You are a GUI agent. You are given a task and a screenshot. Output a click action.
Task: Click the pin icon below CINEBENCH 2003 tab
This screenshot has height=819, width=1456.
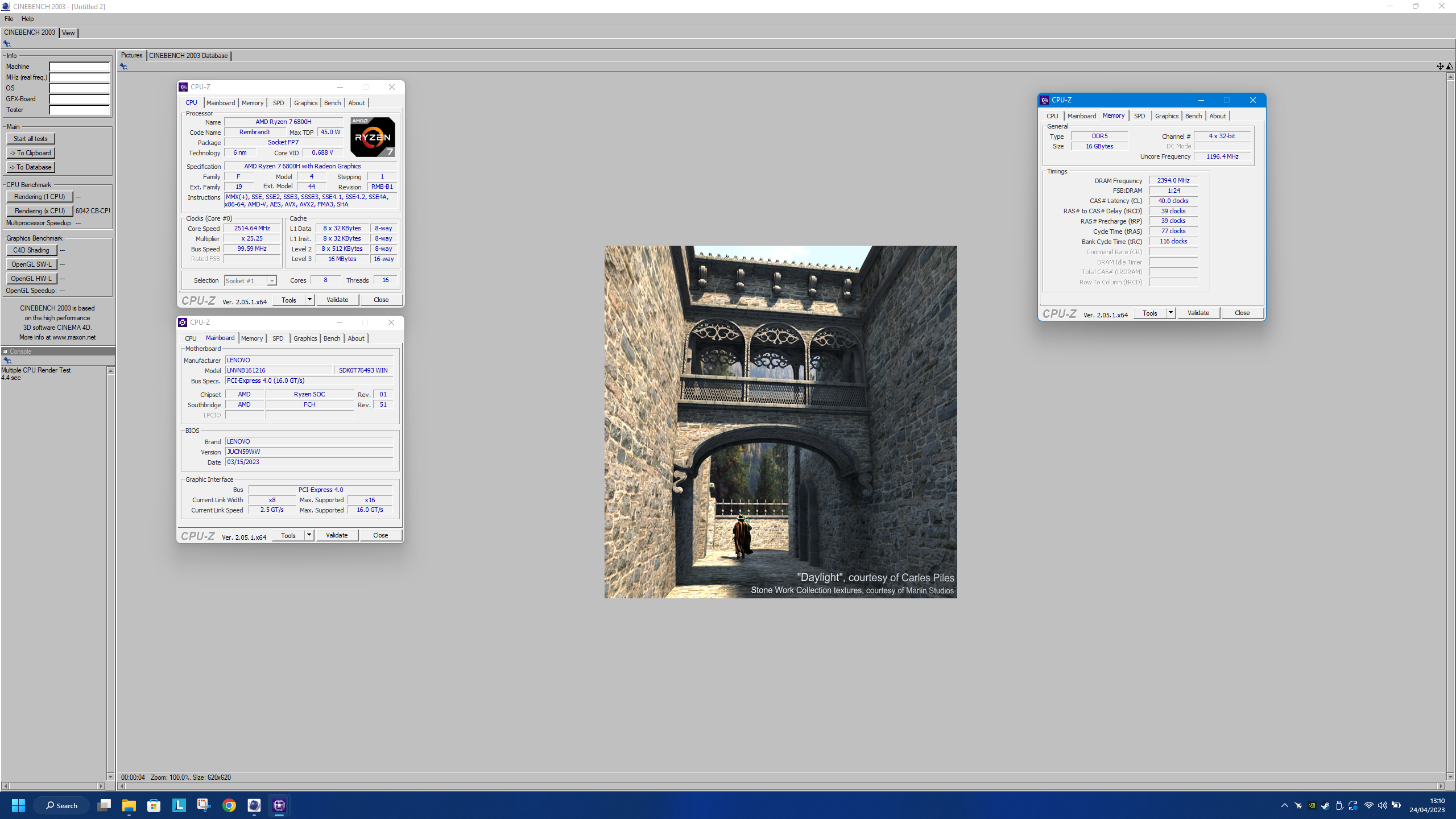tap(7, 44)
